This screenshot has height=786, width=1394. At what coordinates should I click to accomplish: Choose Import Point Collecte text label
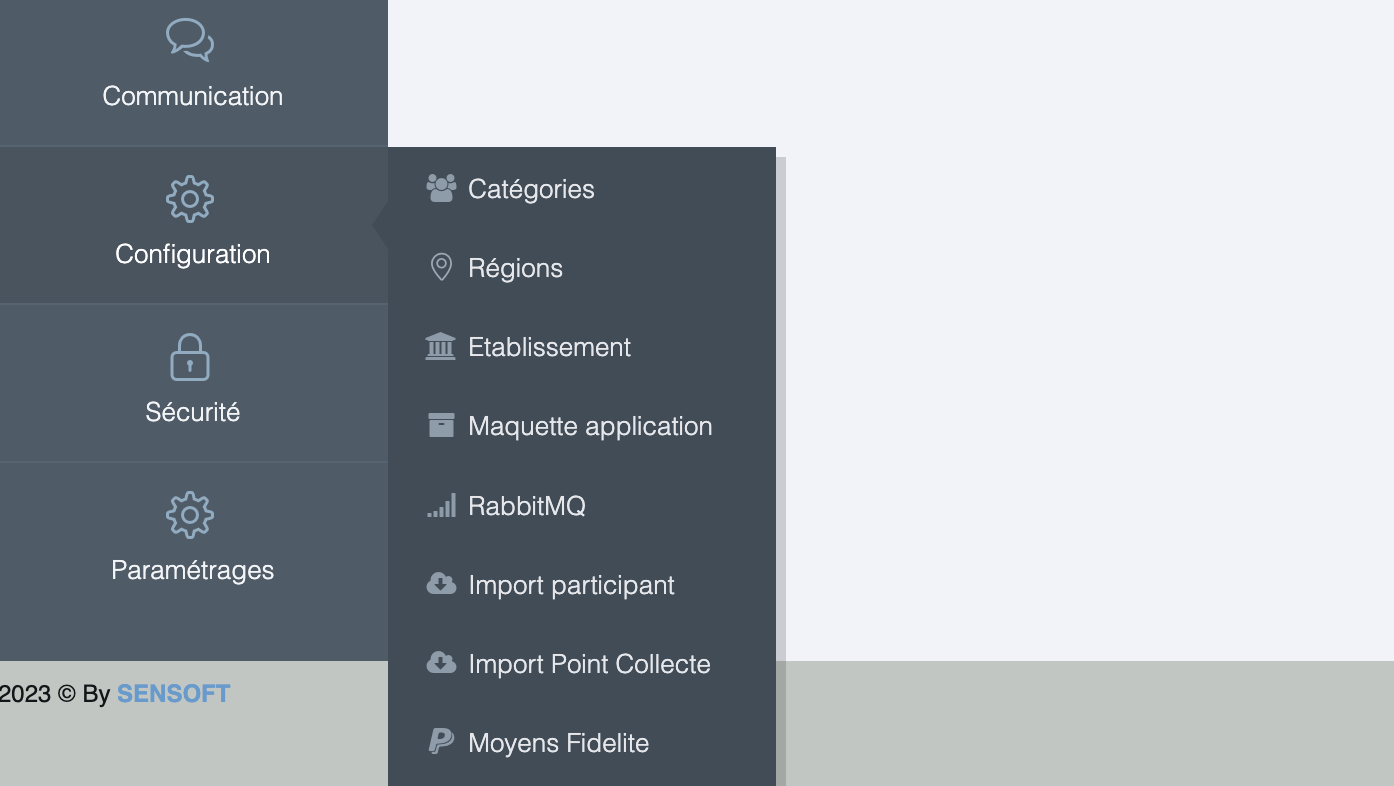(x=589, y=664)
